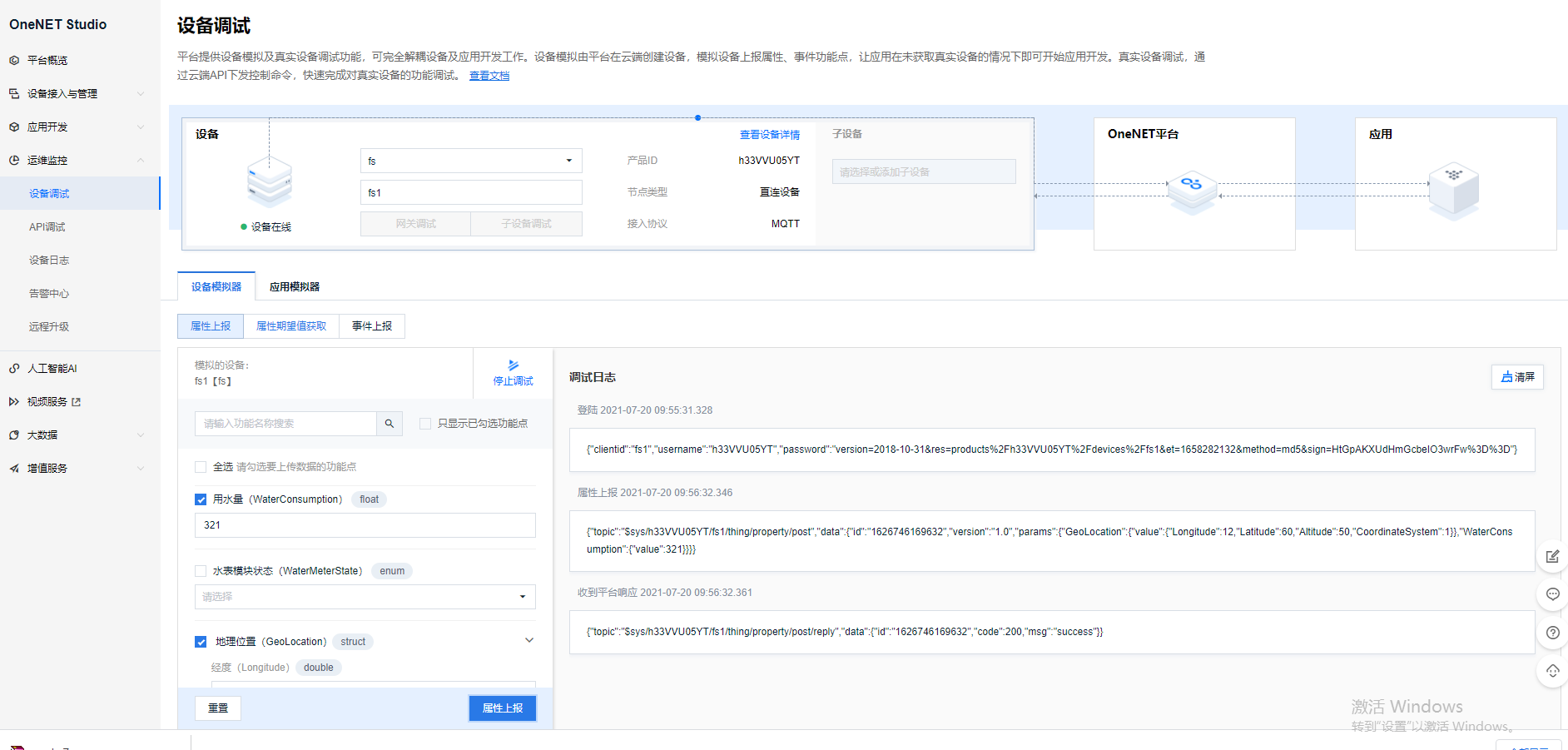1568x750 pixels.
Task: Open the fs product dropdown
Action: pos(470,161)
